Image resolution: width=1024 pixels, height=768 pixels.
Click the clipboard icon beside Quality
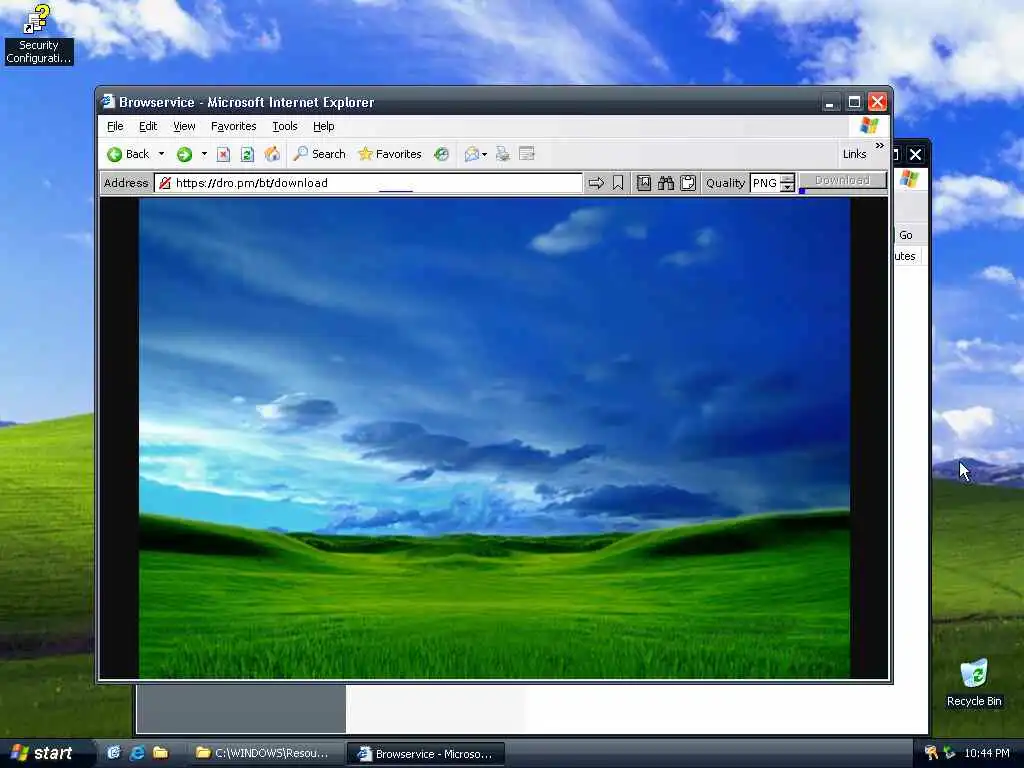pos(688,183)
